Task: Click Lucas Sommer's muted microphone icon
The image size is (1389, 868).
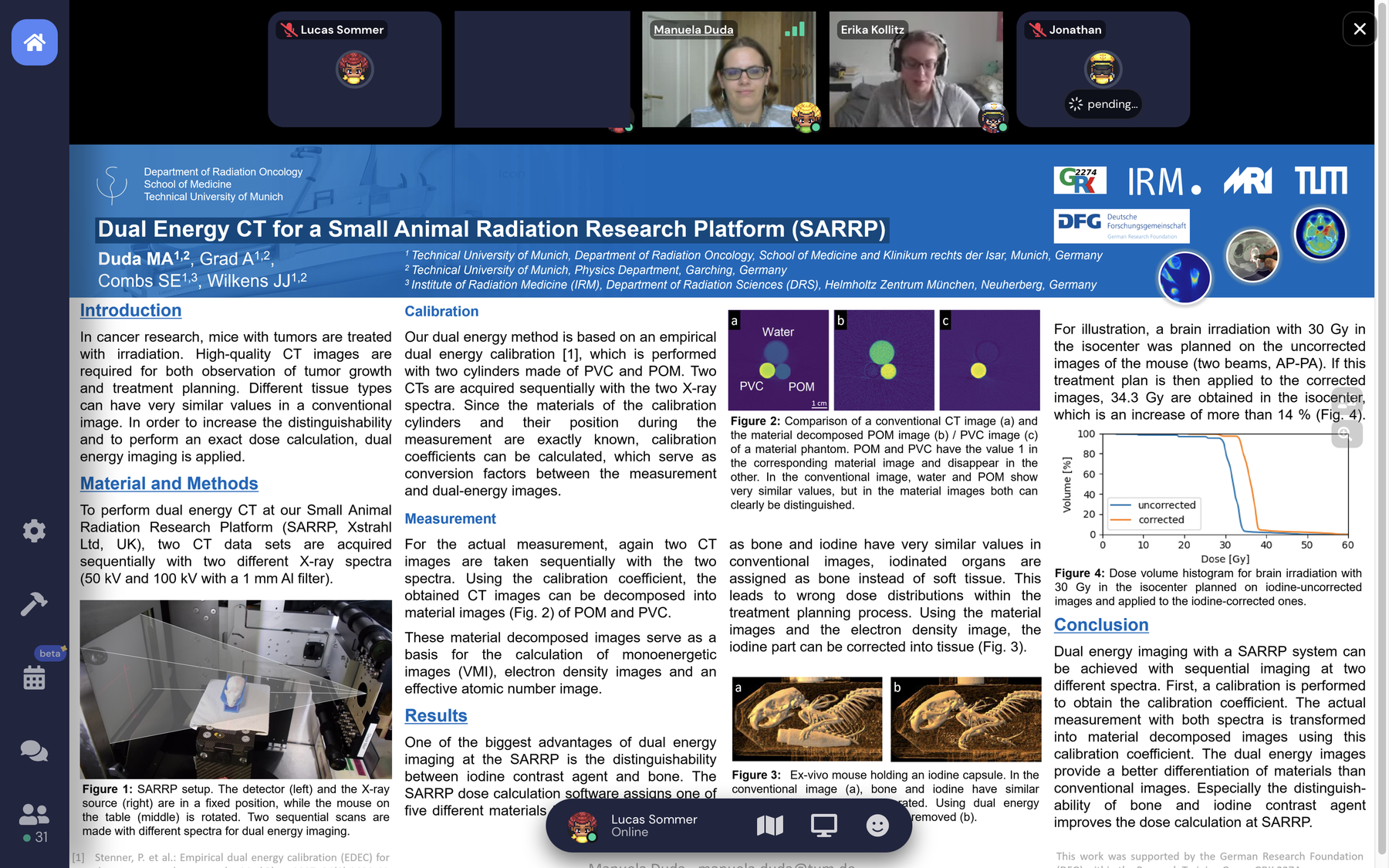Action: coord(289,30)
